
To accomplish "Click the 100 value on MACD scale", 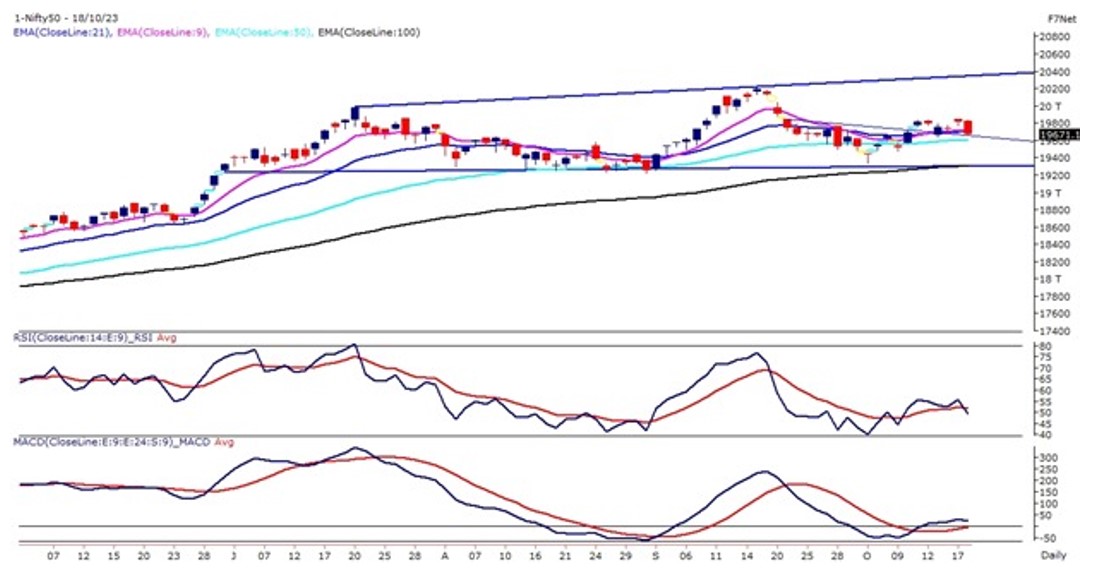I will pos(1050,504).
